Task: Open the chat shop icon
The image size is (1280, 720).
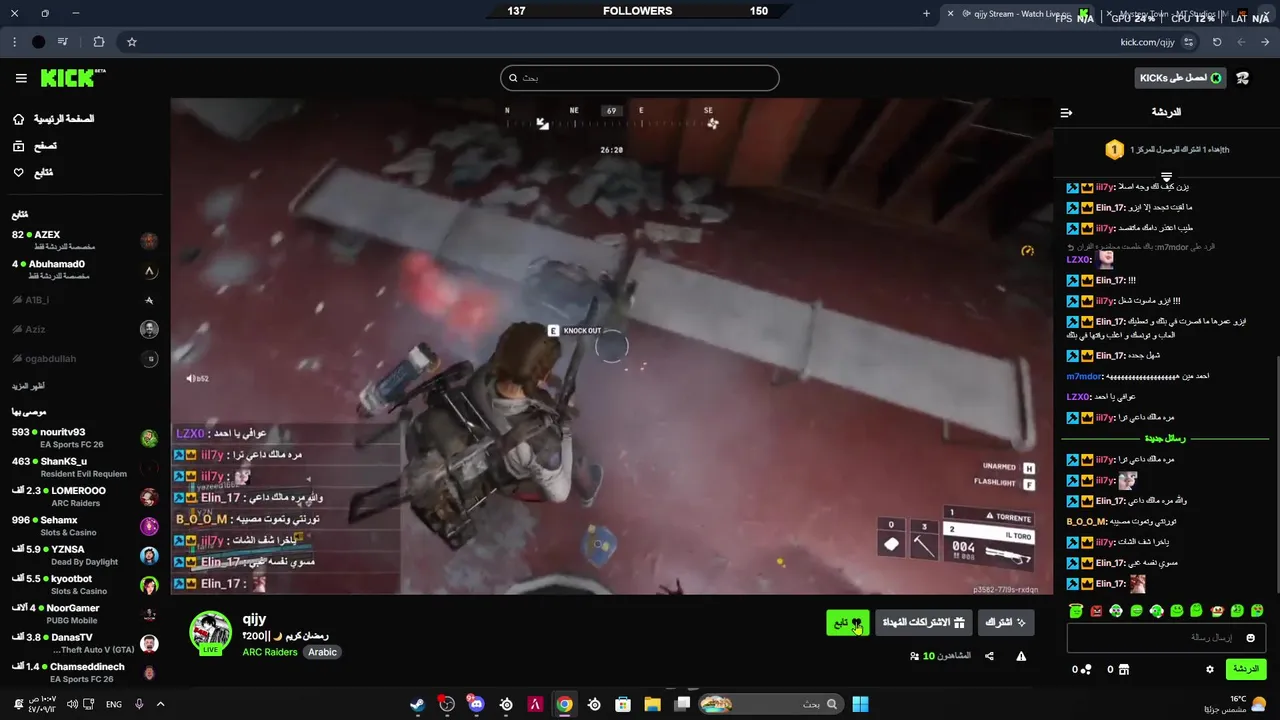Action: point(1124,669)
